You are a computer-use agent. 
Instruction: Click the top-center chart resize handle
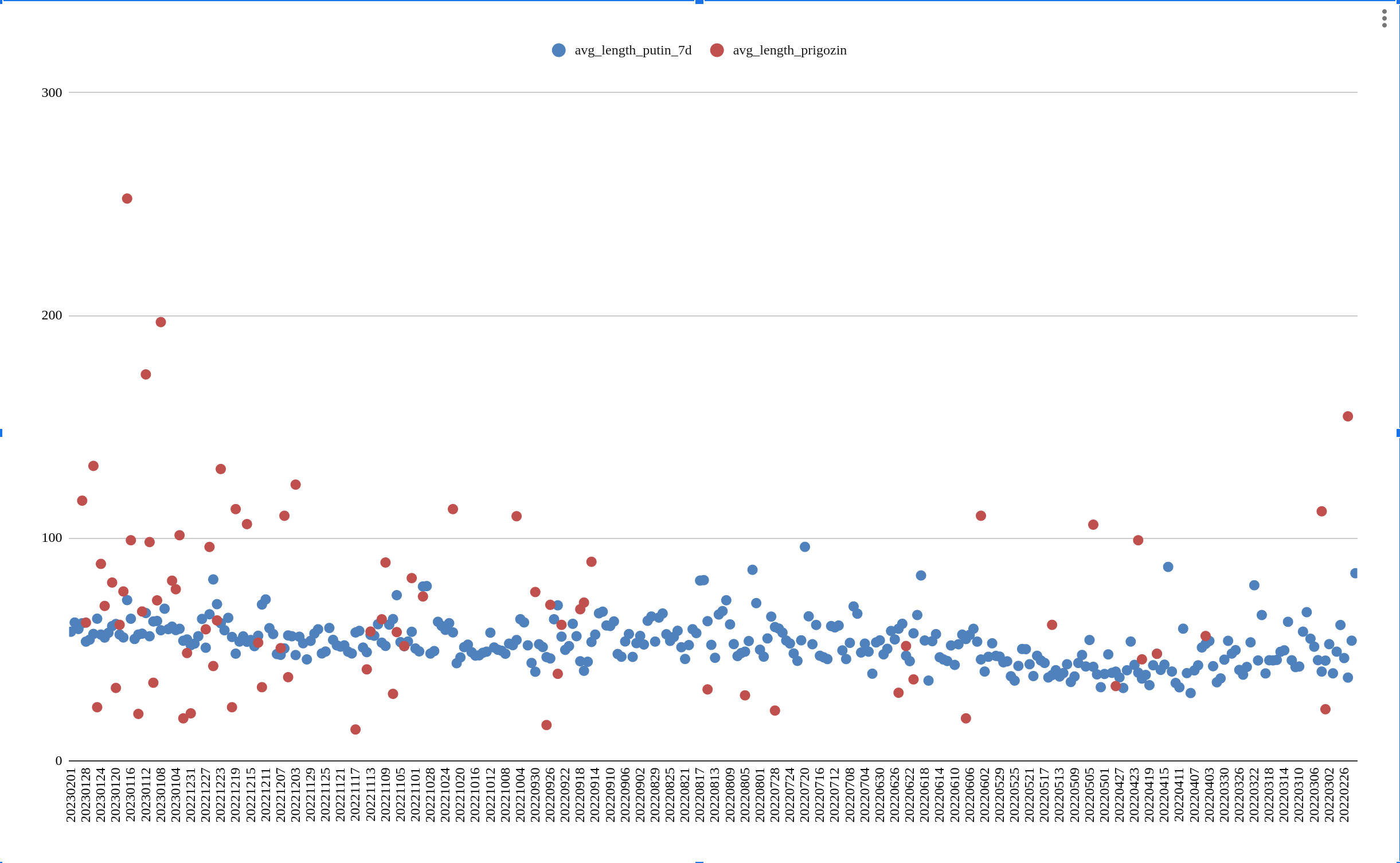tap(699, 2)
